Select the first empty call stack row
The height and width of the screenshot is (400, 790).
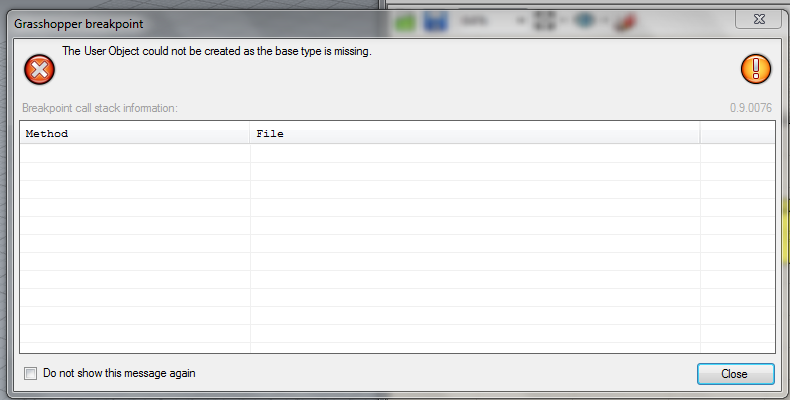397,153
